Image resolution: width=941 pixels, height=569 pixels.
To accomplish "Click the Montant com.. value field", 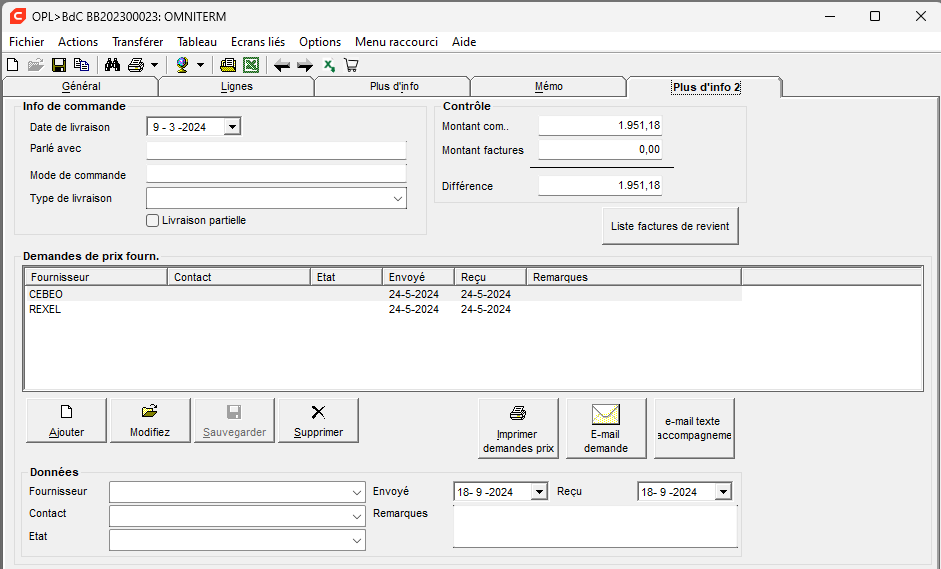I will 600,125.
